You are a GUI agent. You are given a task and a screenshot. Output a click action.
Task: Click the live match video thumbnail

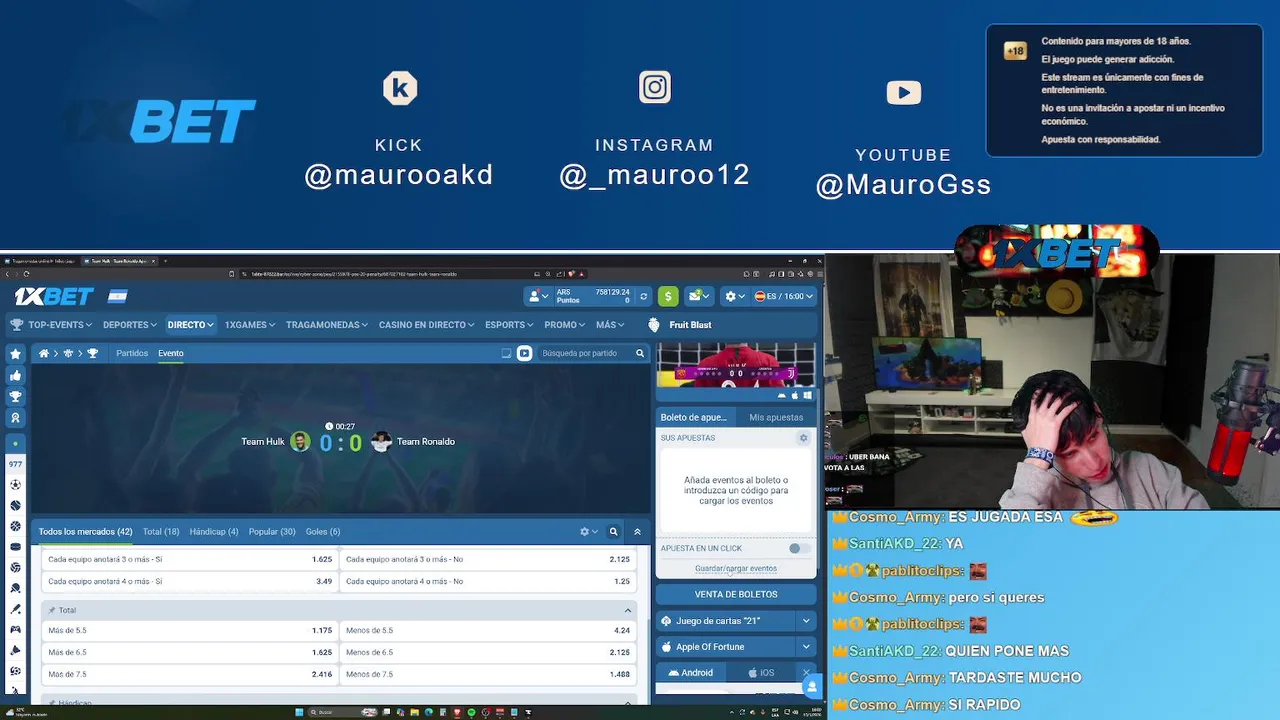click(736, 365)
